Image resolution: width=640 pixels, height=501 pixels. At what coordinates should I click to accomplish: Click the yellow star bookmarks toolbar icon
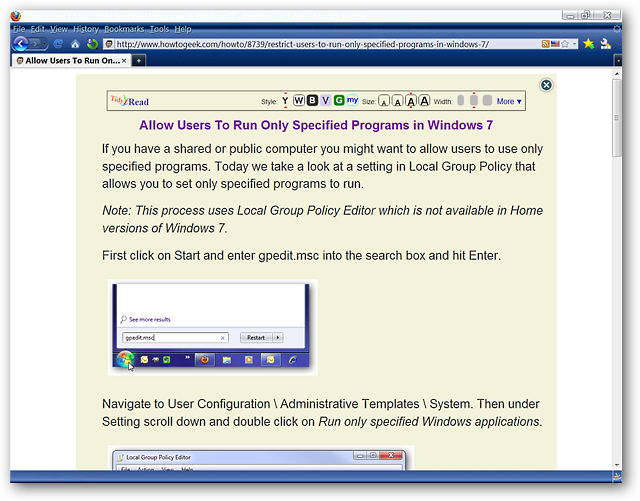click(588, 44)
